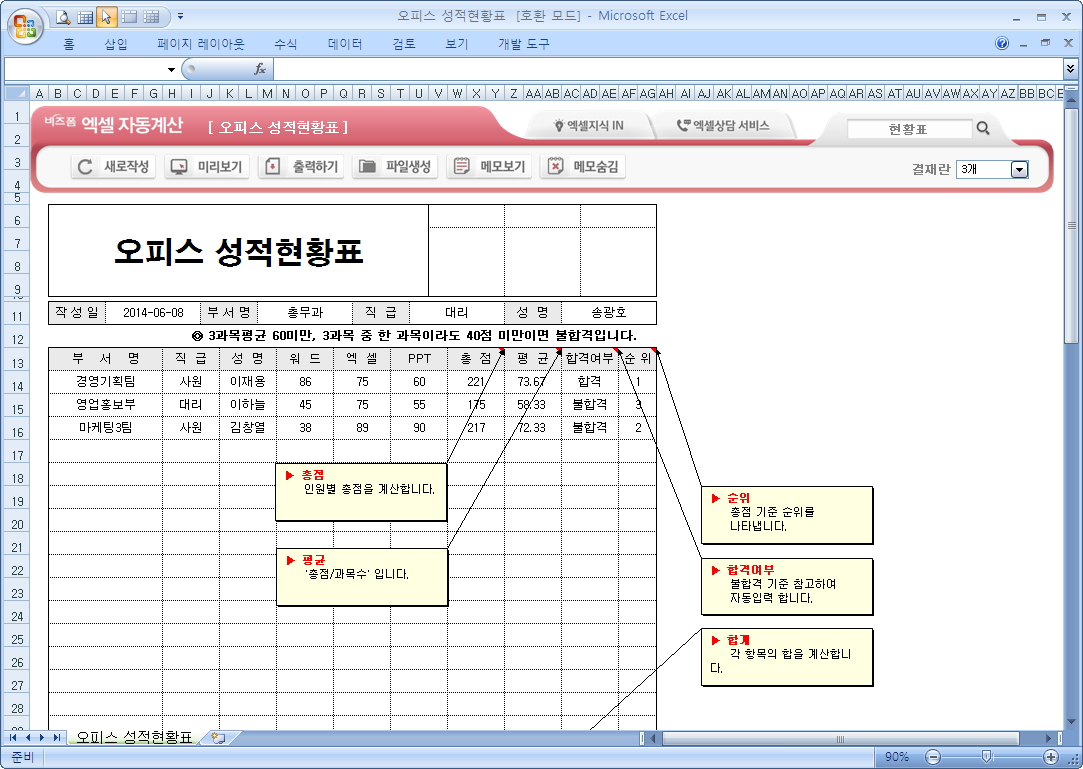Select the 작성일 2014-06-08 cell
The image size is (1083, 769).
click(153, 312)
